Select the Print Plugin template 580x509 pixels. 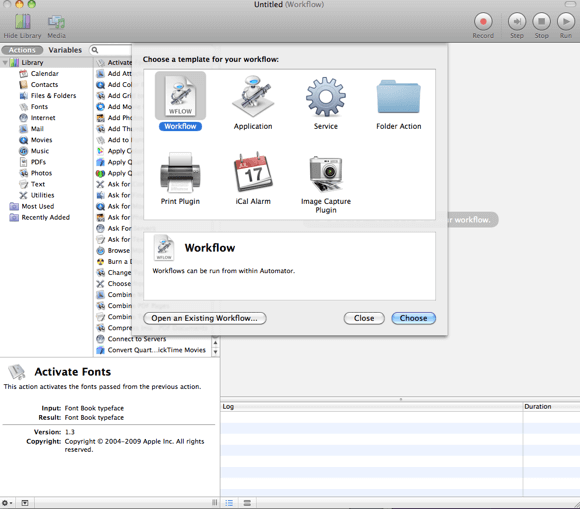[180, 173]
